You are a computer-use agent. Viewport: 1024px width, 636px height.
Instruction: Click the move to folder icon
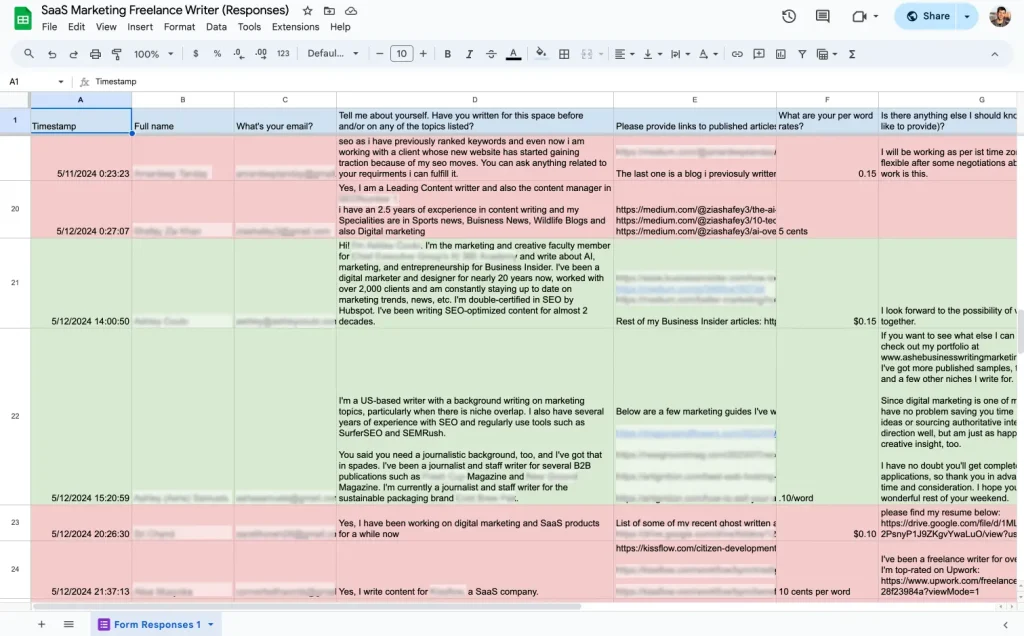(329, 10)
